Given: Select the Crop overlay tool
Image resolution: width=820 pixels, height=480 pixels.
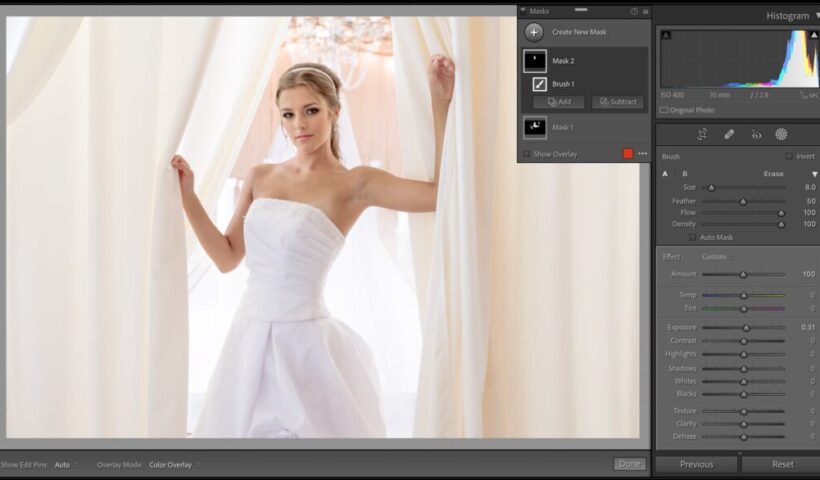Looking at the screenshot, I should click(x=702, y=134).
